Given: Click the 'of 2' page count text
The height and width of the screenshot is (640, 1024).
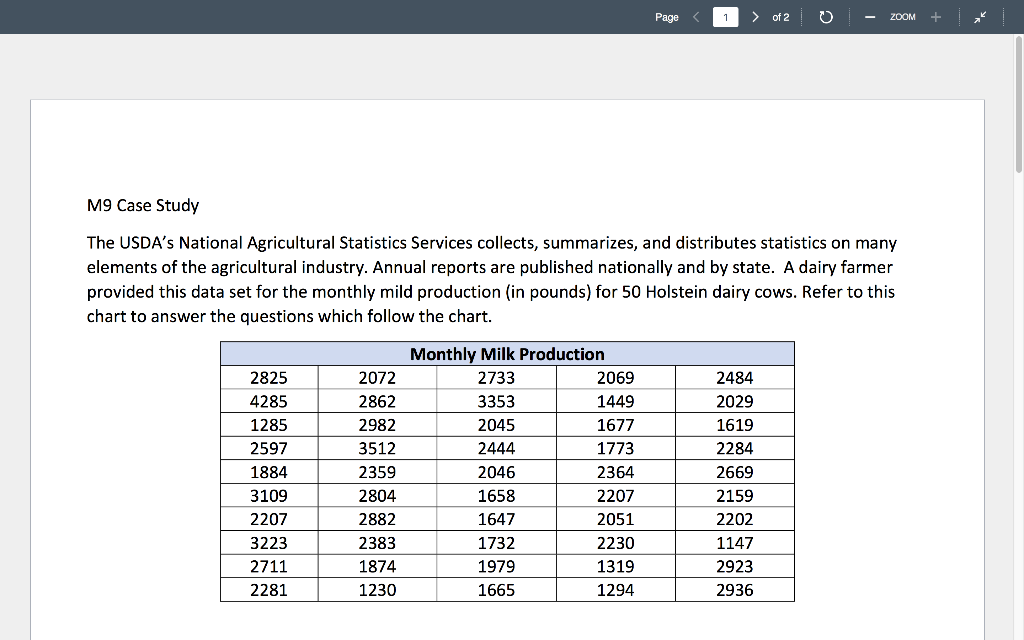Looking at the screenshot, I should tap(780, 16).
